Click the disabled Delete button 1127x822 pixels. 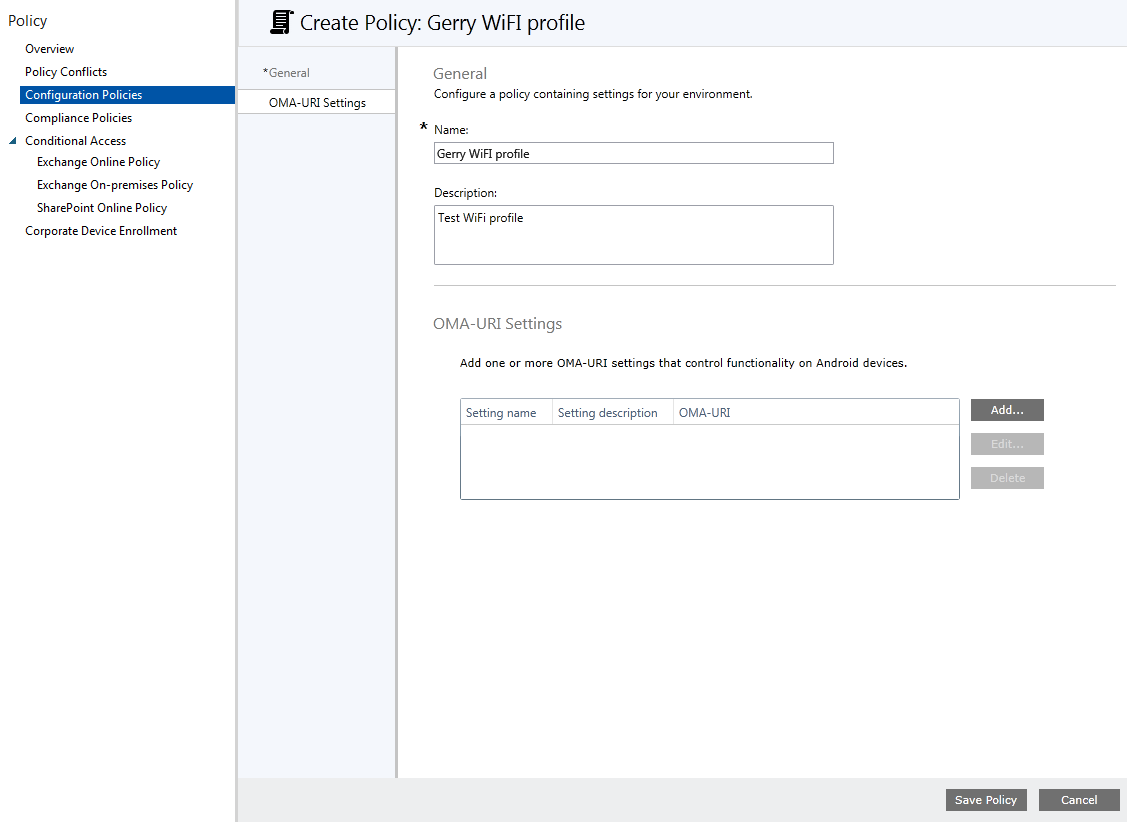pos(1006,478)
